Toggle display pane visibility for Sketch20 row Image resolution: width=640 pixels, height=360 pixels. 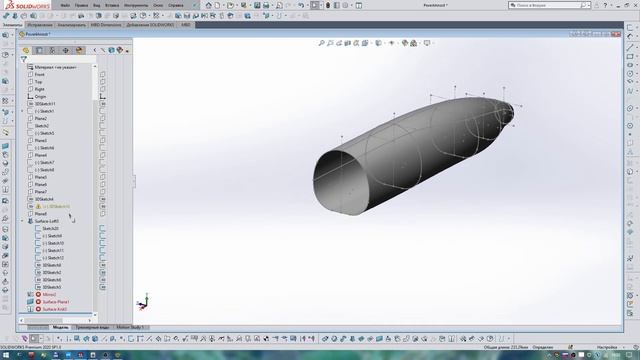pos(102,228)
